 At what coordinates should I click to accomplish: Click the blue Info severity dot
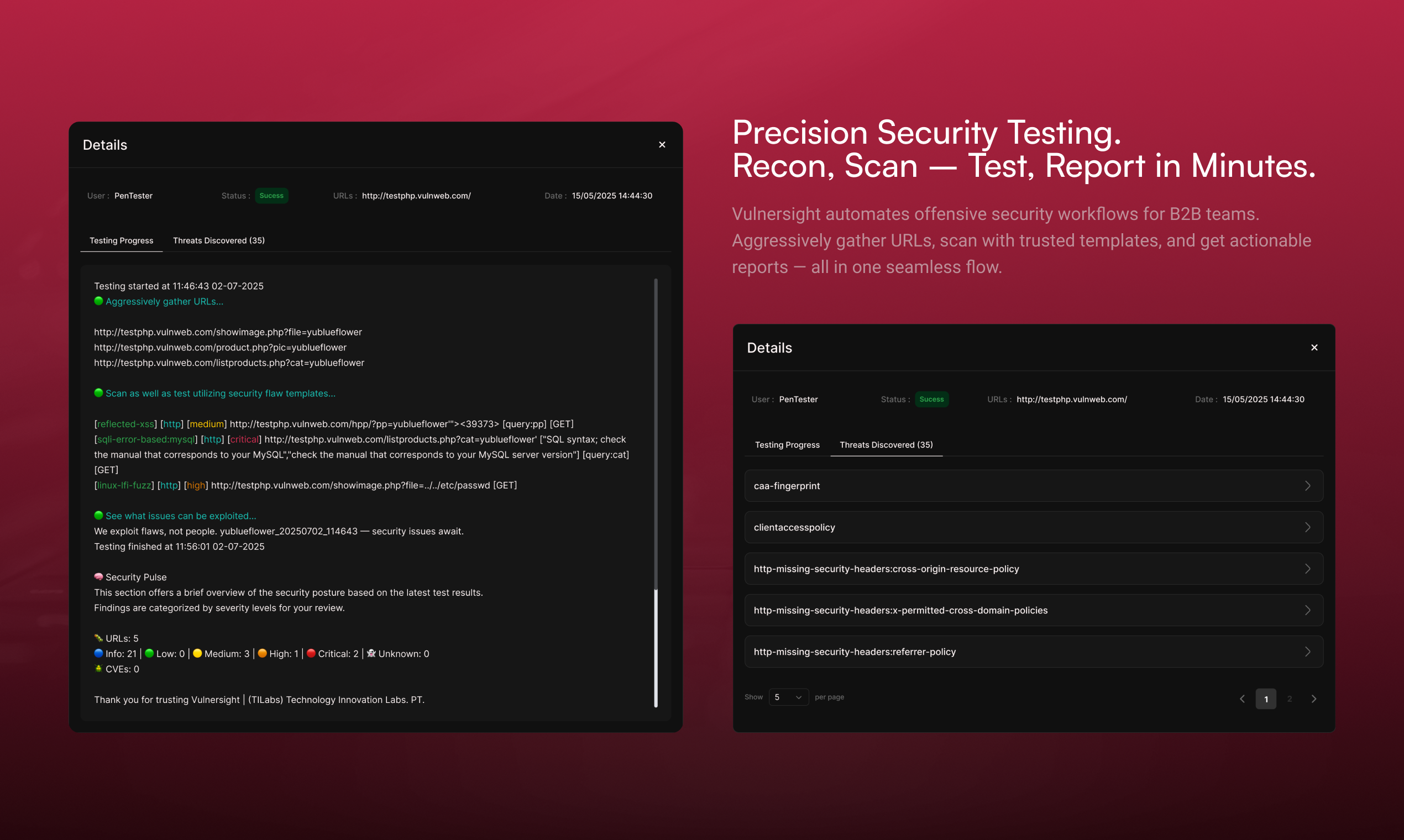[98, 653]
